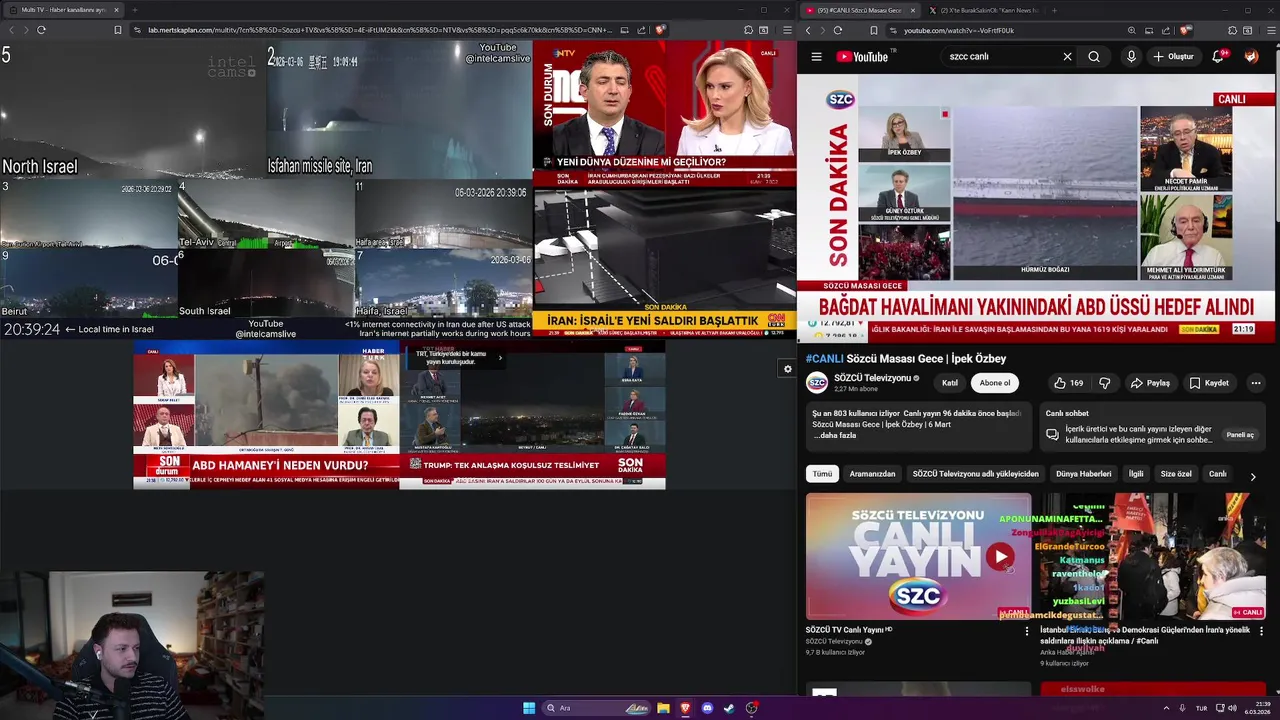Open browser main menu in Multi TV window
This screenshot has height=720, width=1280.
click(x=787, y=30)
